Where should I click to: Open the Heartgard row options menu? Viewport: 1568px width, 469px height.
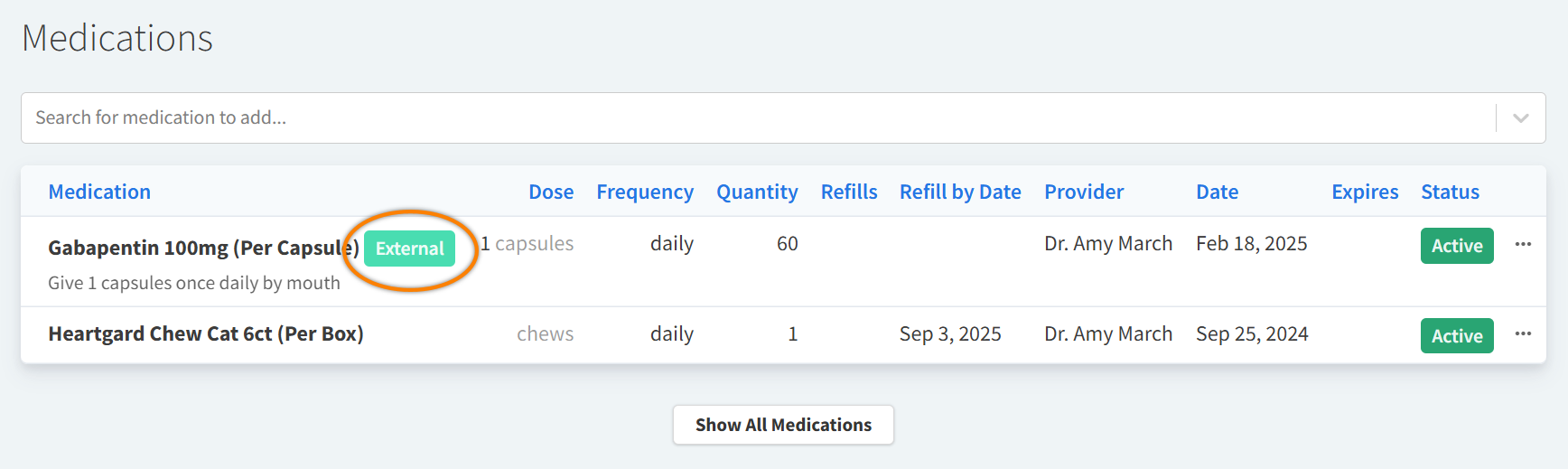pyautogui.click(x=1523, y=333)
